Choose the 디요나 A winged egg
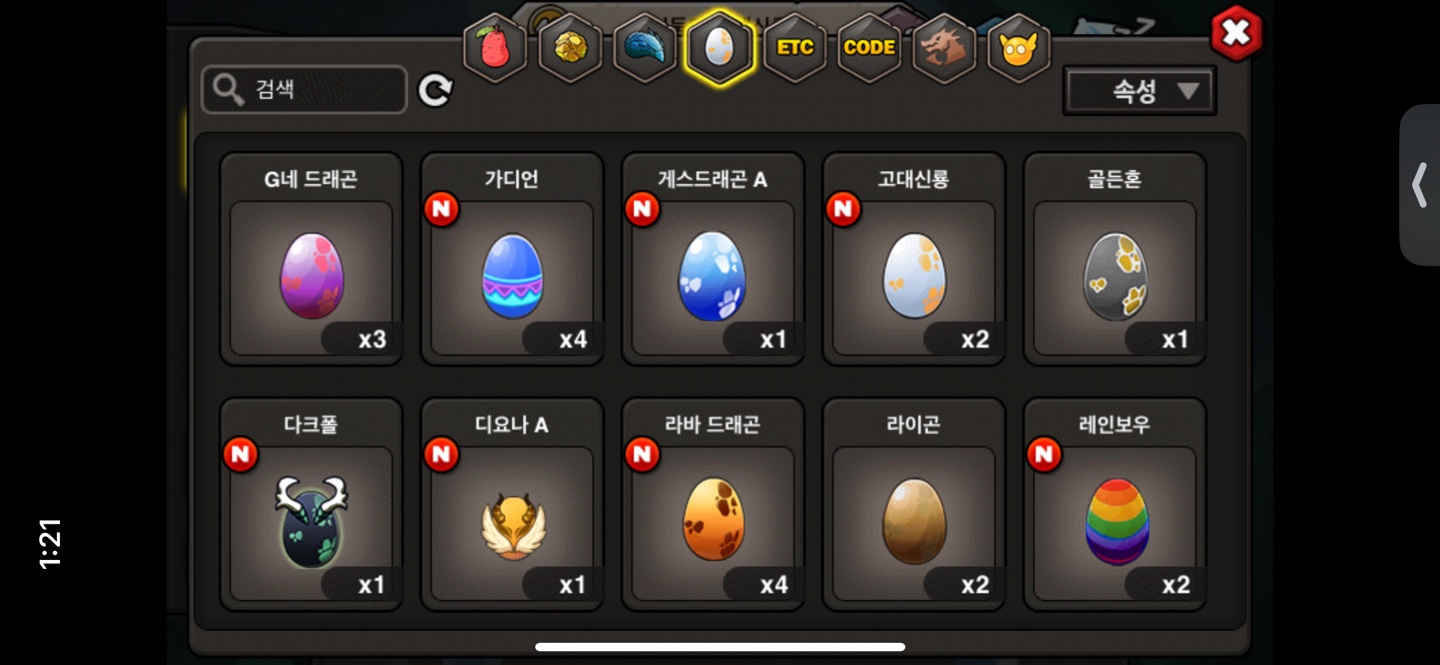The image size is (1440, 665). (512, 505)
